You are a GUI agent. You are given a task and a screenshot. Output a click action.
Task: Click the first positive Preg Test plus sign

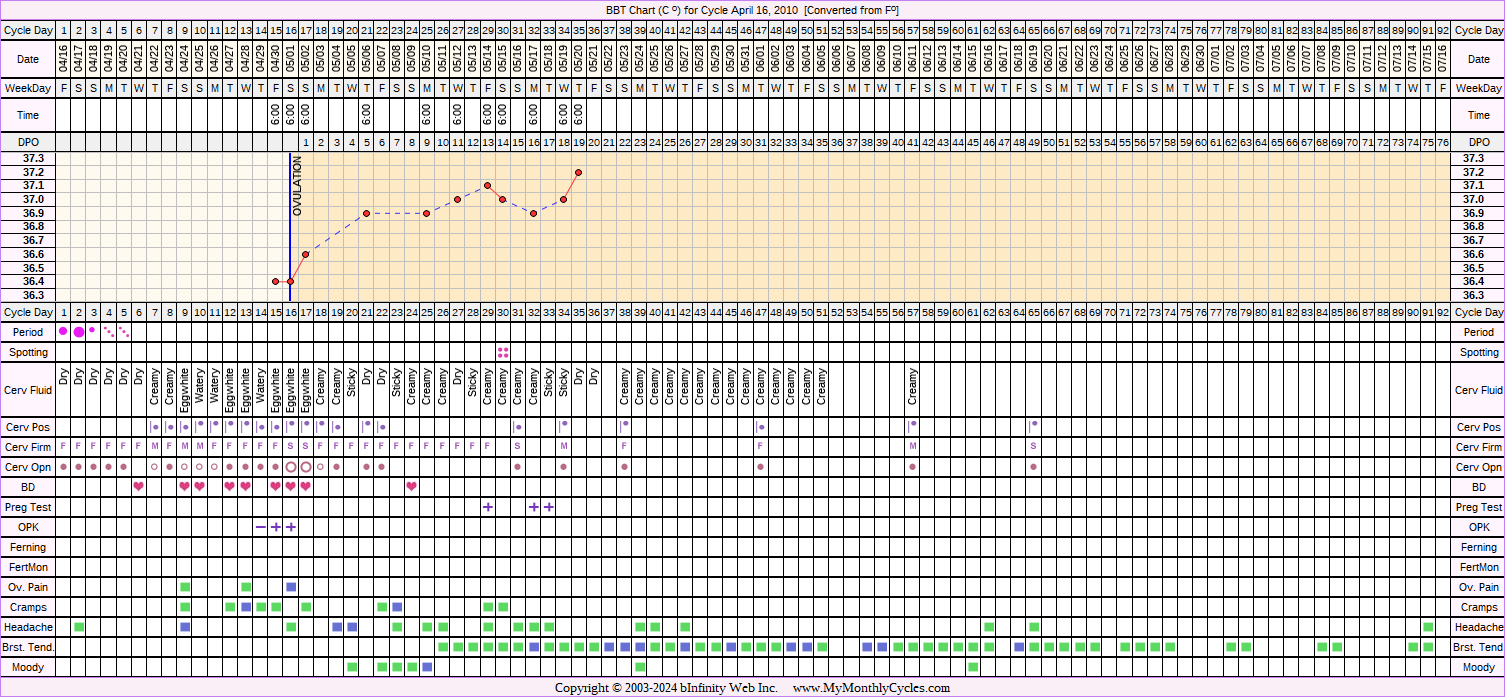click(x=488, y=507)
